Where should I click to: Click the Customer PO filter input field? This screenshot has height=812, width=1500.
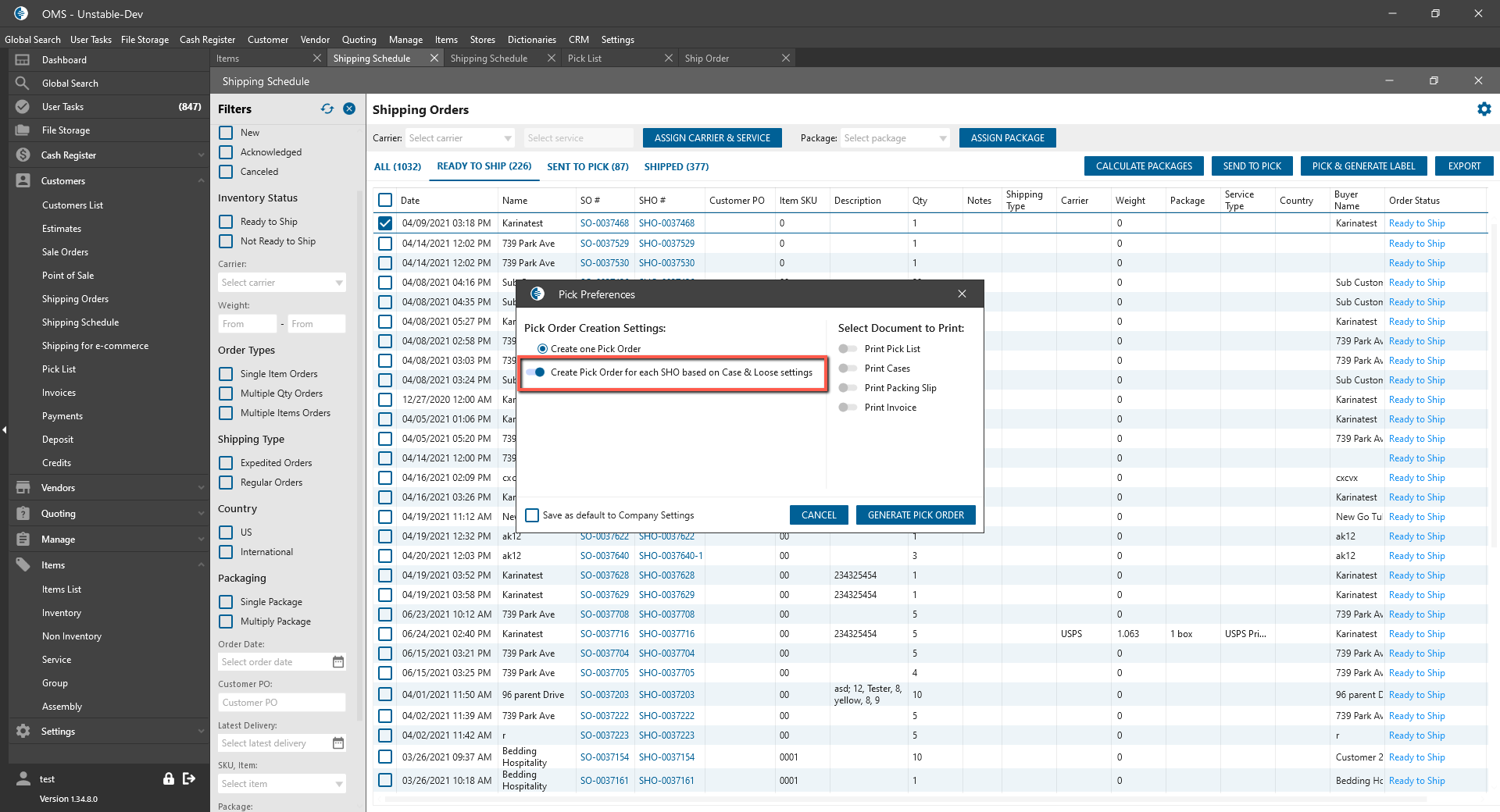click(281, 703)
